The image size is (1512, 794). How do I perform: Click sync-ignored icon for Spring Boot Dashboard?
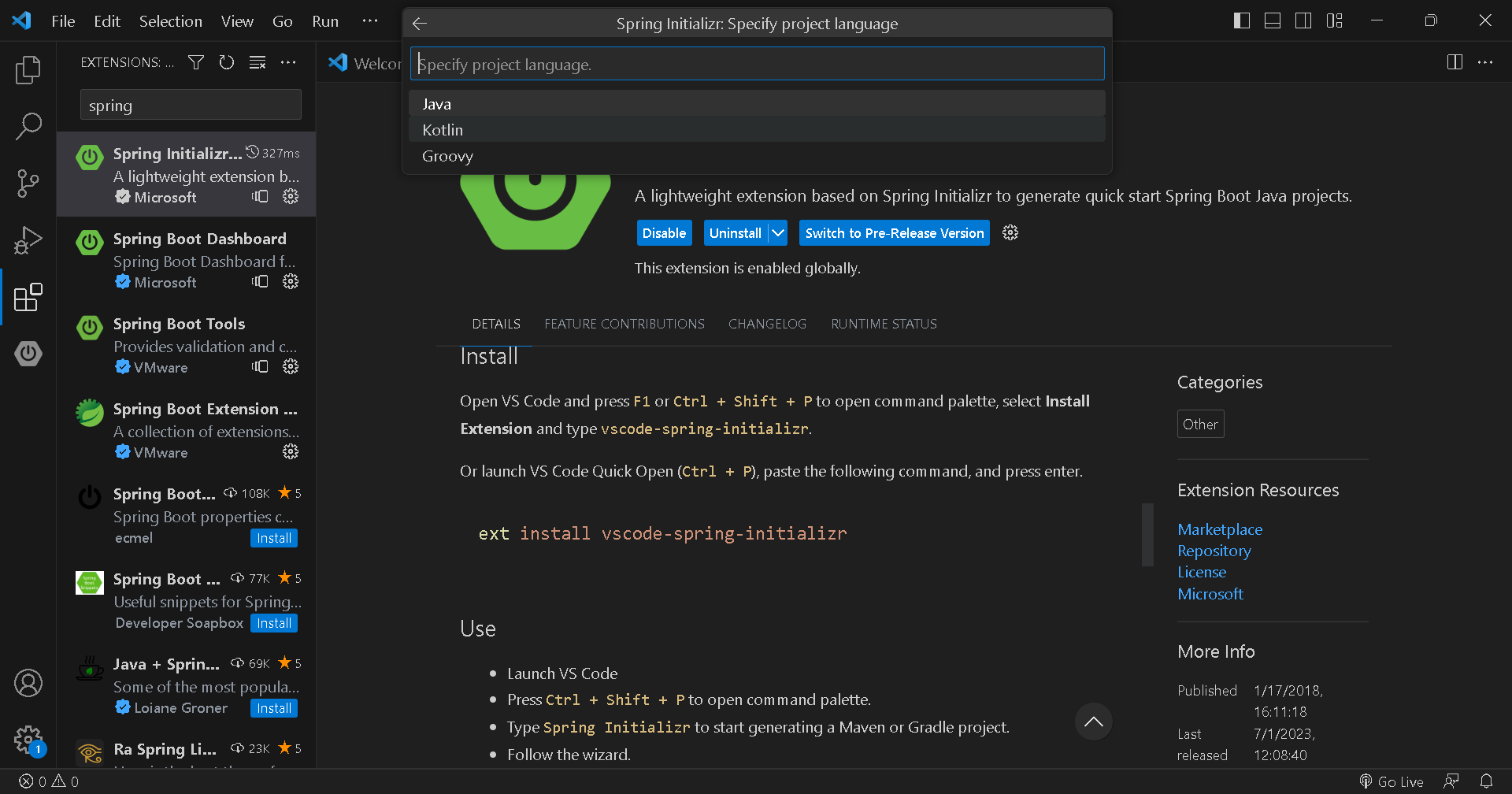point(260,281)
